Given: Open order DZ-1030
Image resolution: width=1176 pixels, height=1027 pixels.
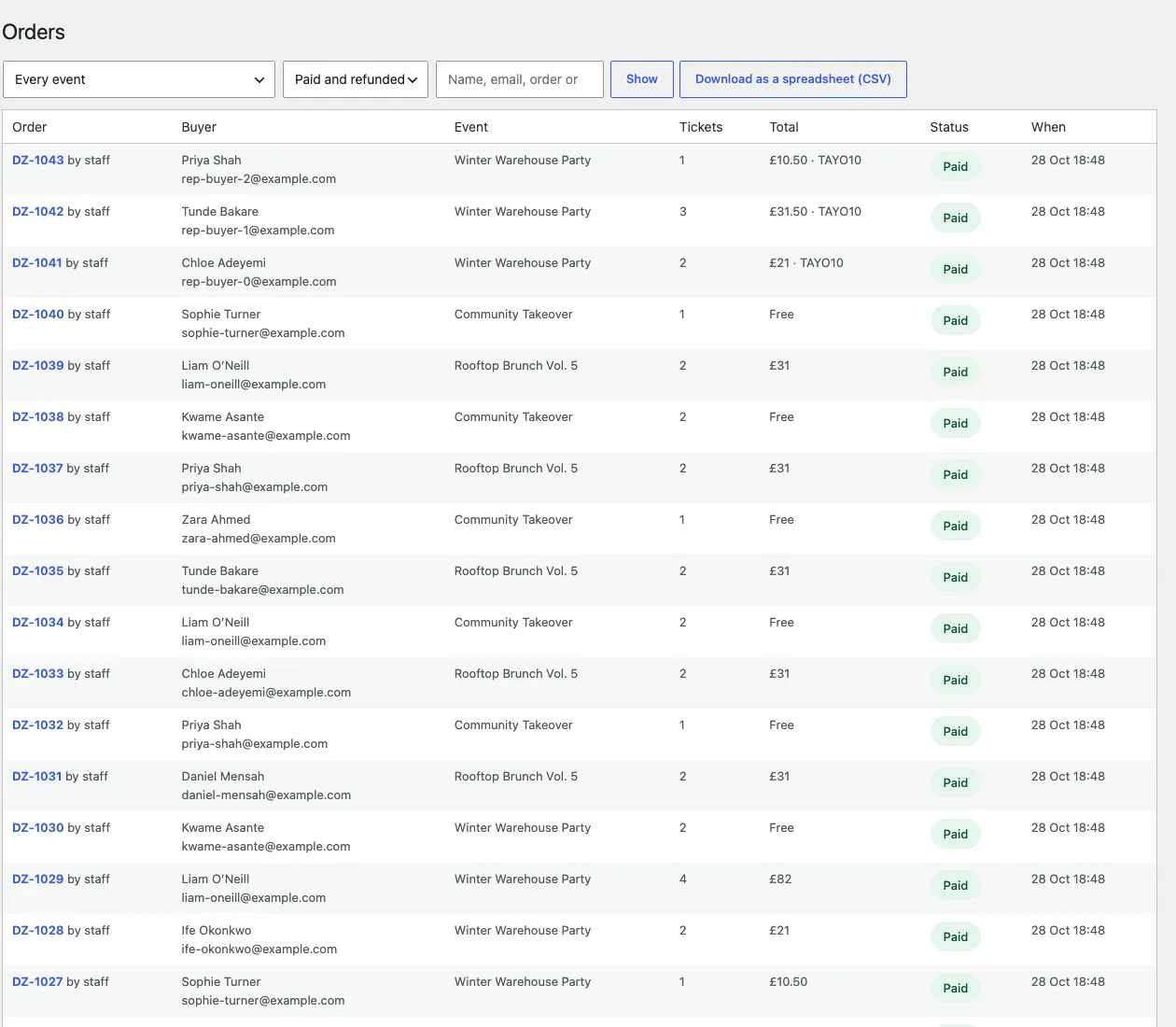Looking at the screenshot, I should pos(38,828).
